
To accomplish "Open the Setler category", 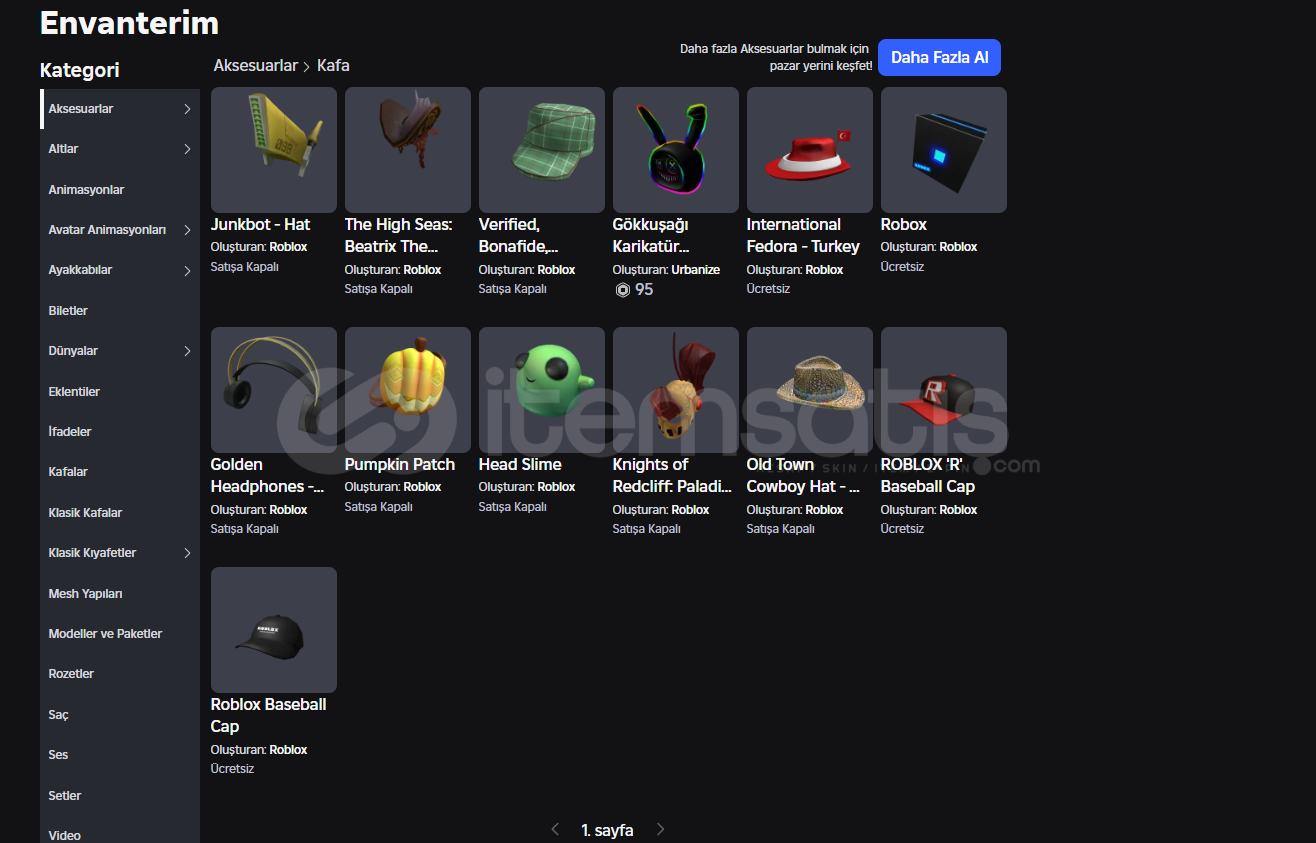I will (x=120, y=796).
